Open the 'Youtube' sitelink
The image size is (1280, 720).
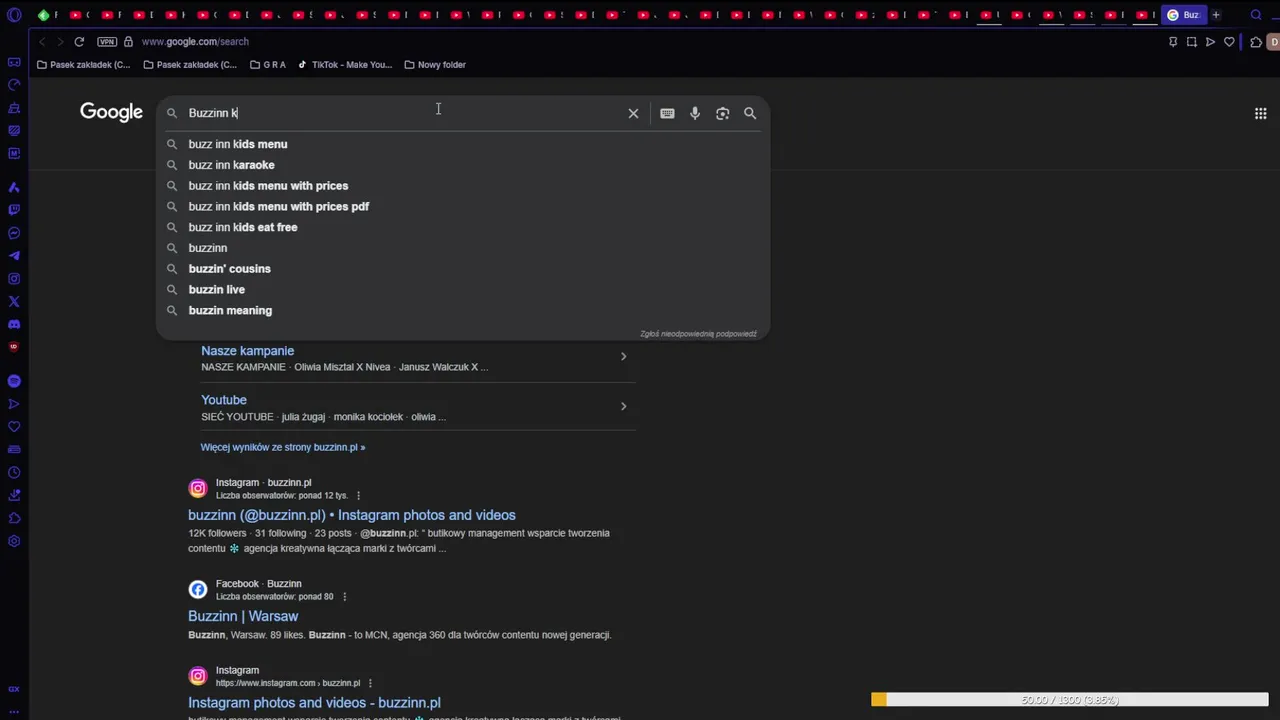click(224, 400)
